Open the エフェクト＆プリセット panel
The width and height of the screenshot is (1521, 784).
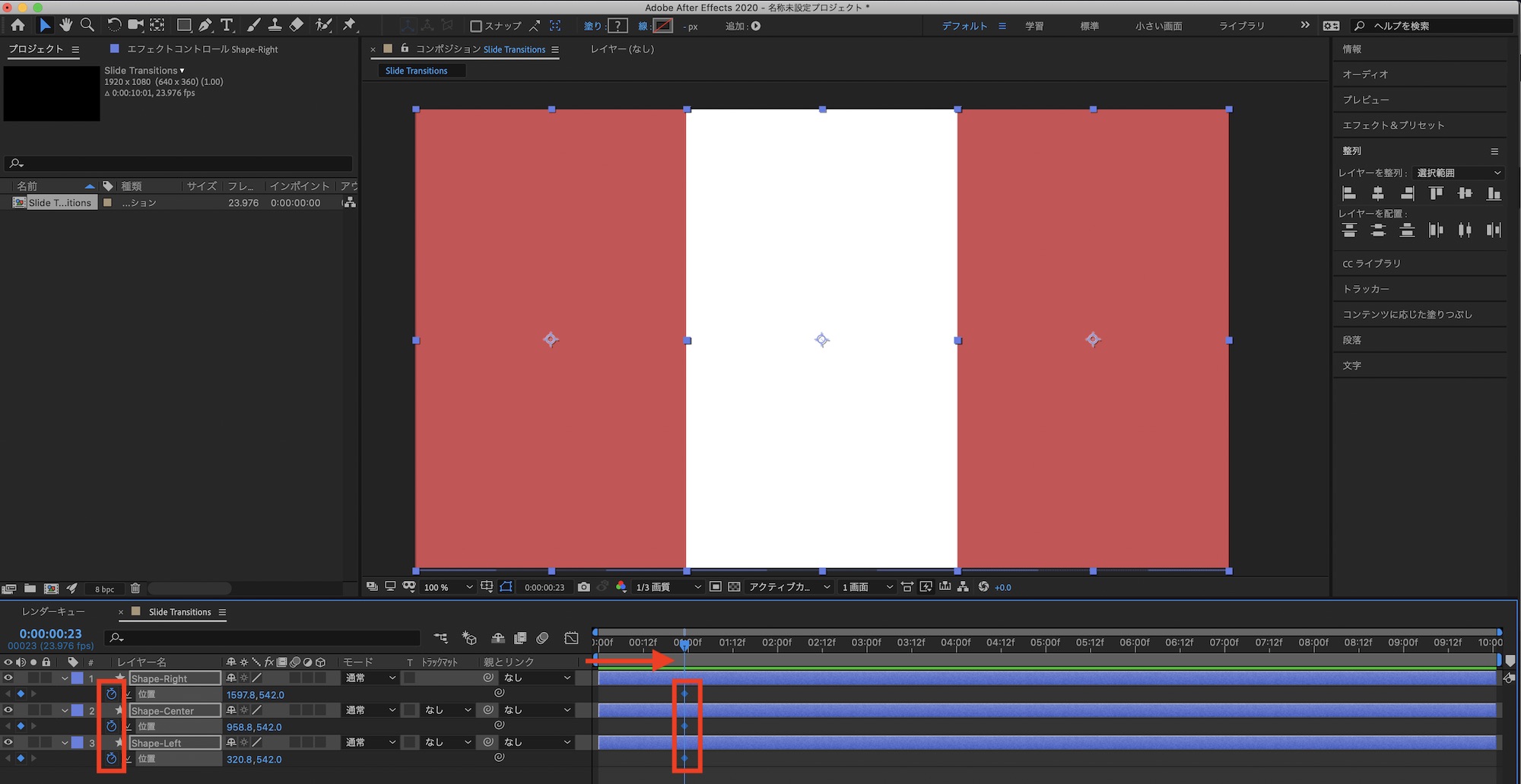[1392, 125]
